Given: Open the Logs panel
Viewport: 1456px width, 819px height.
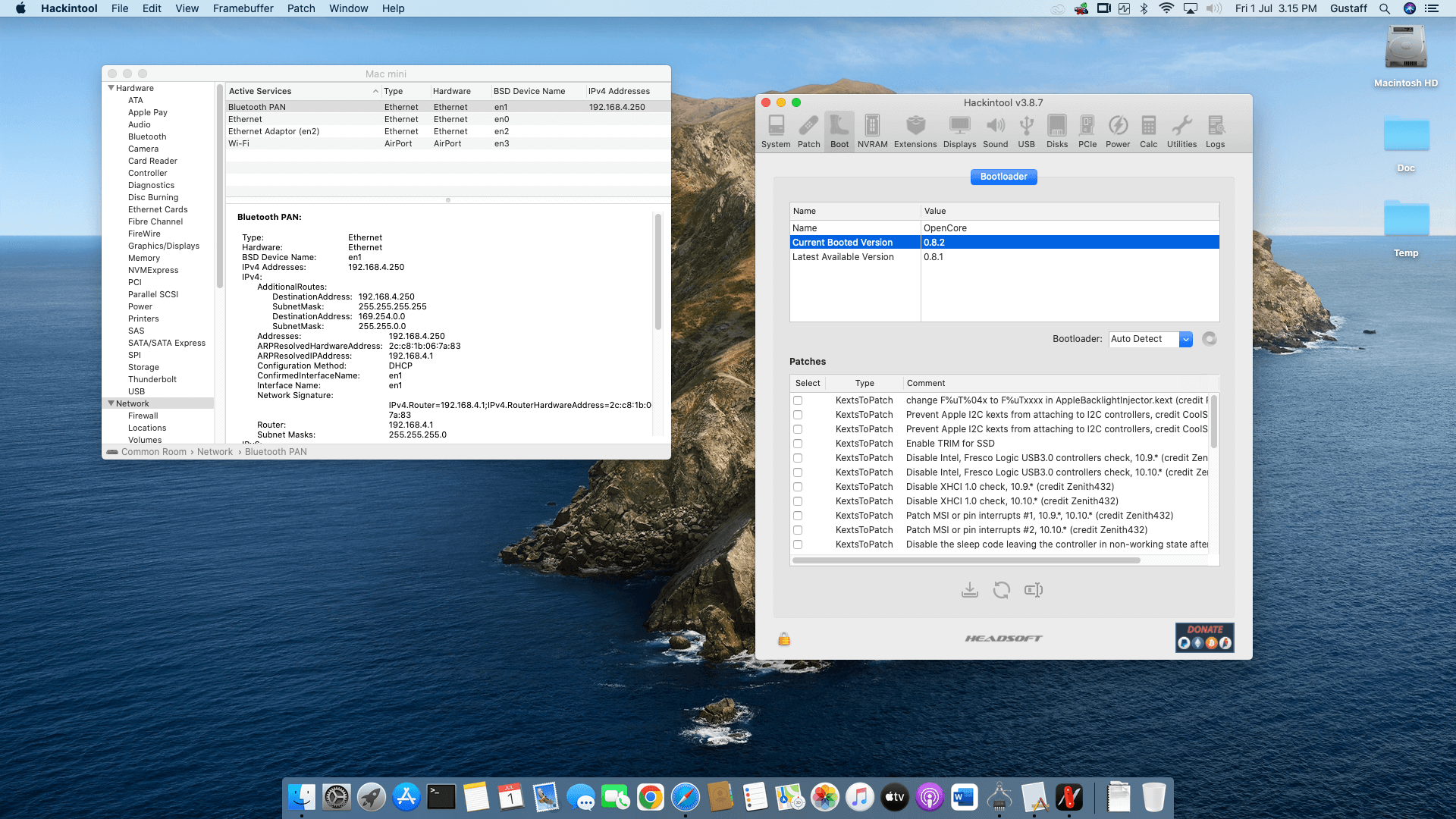Looking at the screenshot, I should [1215, 130].
